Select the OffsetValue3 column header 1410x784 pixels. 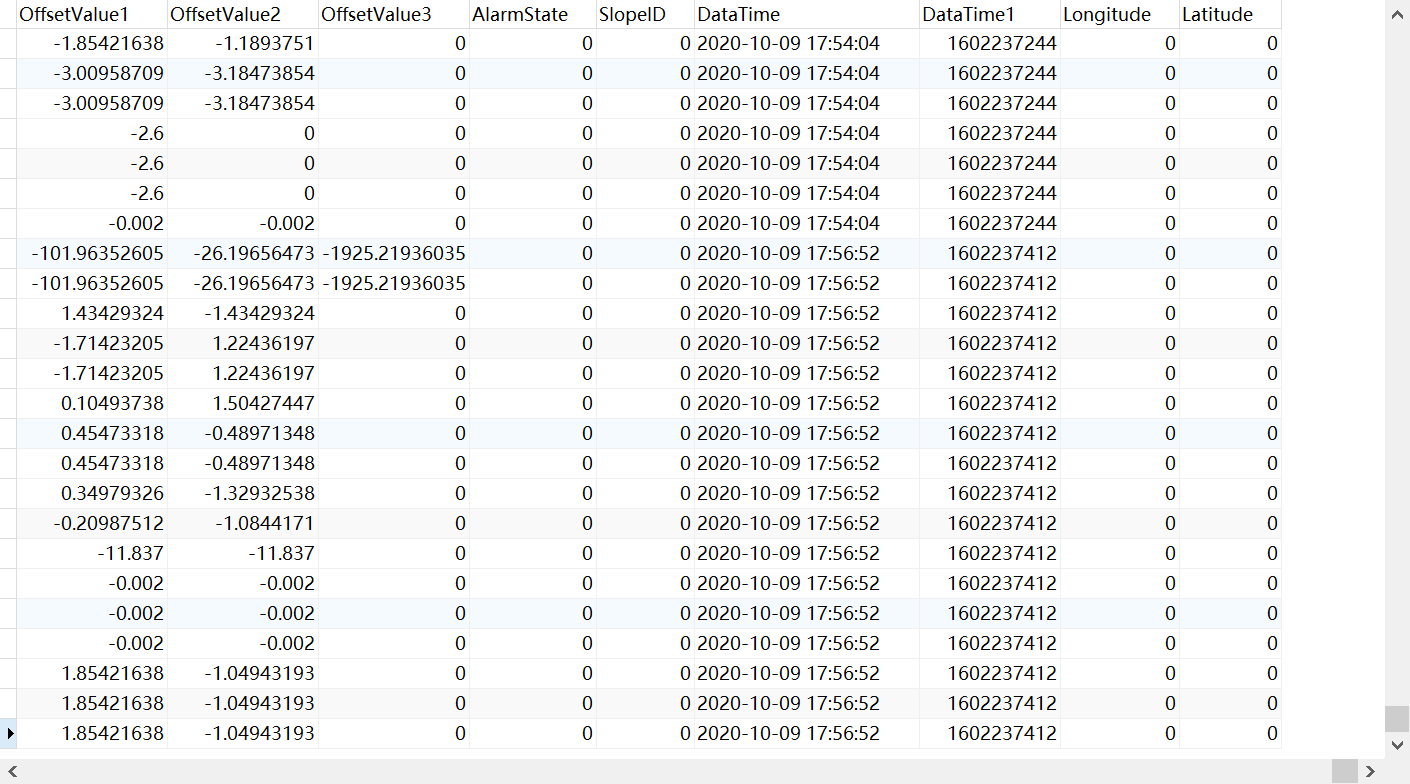(x=394, y=14)
